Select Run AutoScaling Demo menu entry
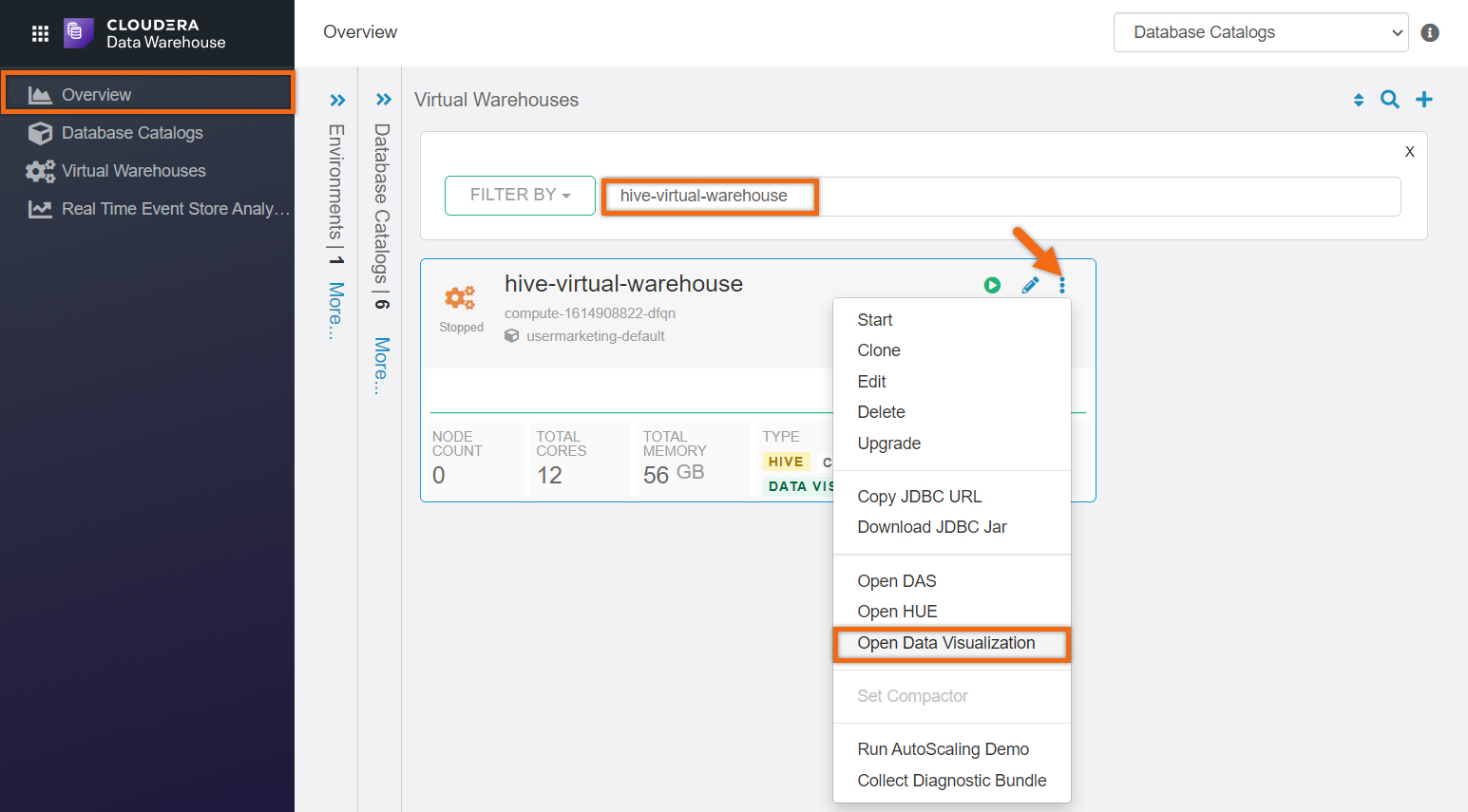1468x812 pixels. [x=952, y=749]
